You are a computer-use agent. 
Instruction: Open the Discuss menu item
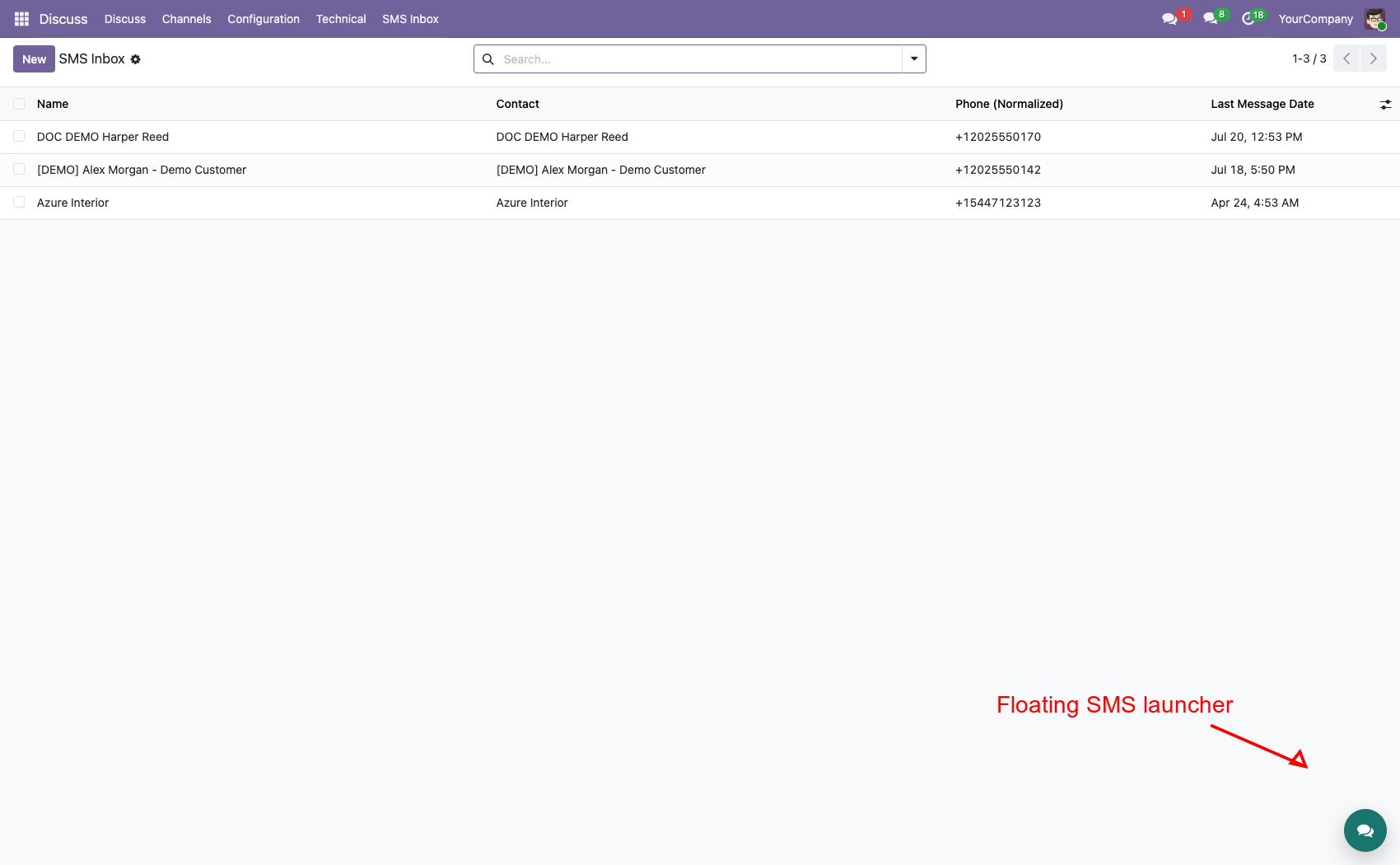point(125,19)
